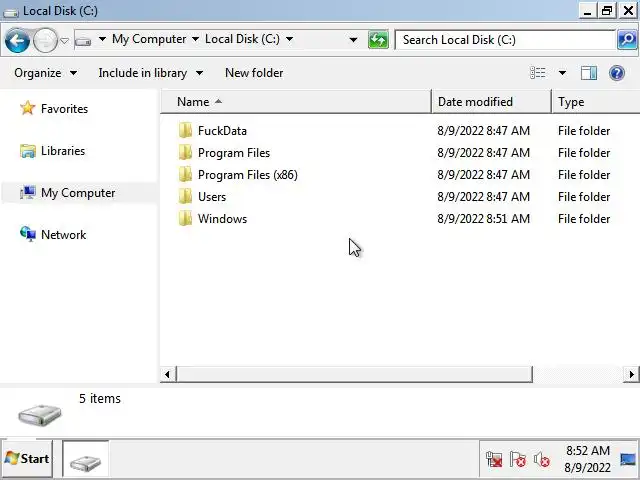This screenshot has height=480, width=640.
Task: Click the horizontal scrollbar thumb
Action: pyautogui.click(x=354, y=374)
